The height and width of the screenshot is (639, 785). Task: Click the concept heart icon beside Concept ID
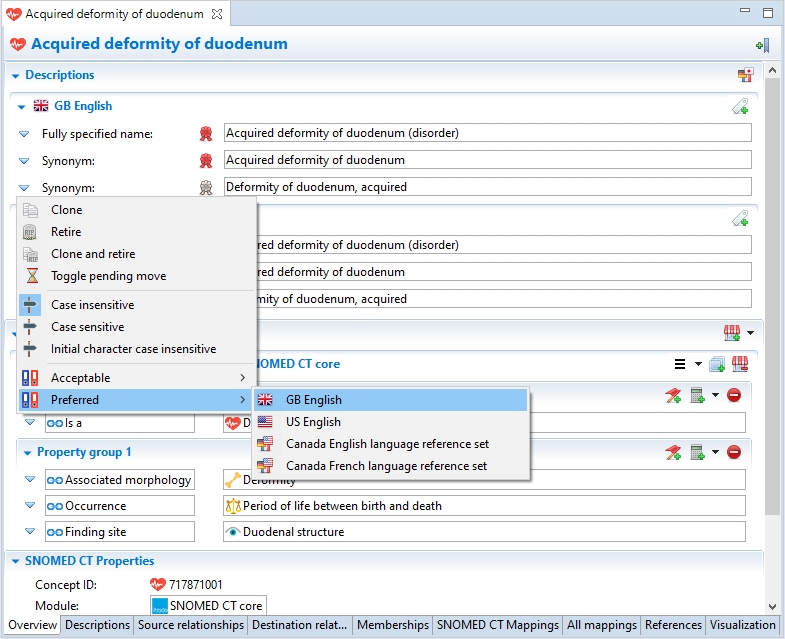click(157, 584)
